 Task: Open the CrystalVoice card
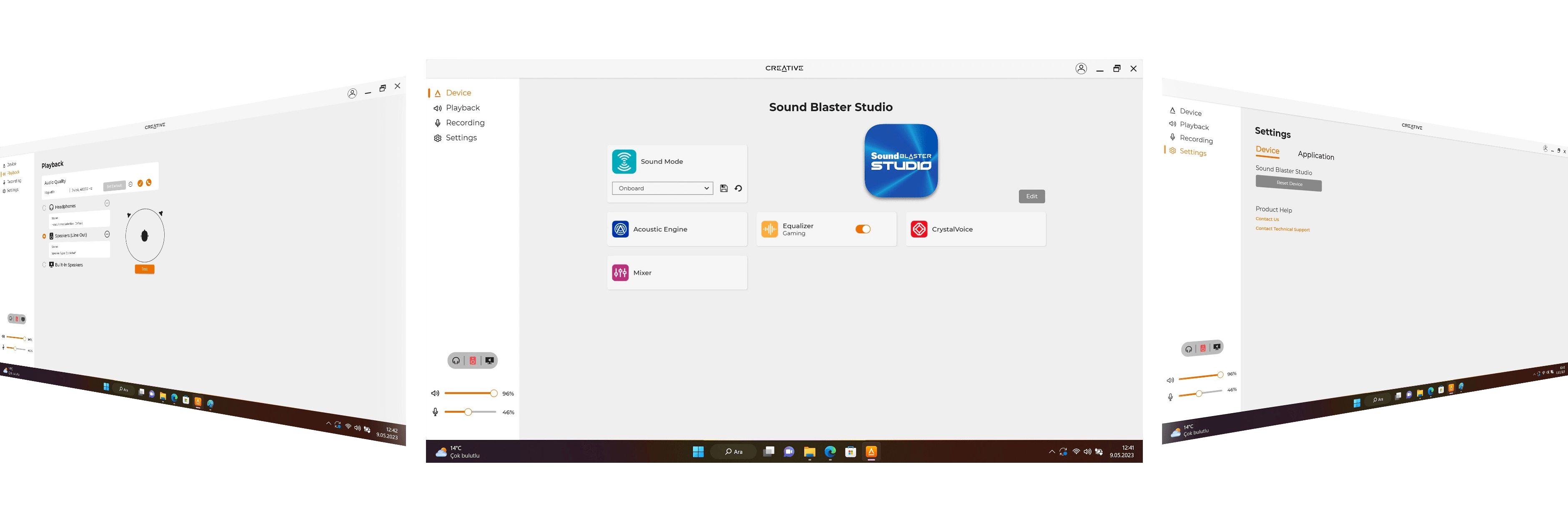pyautogui.click(x=976, y=229)
